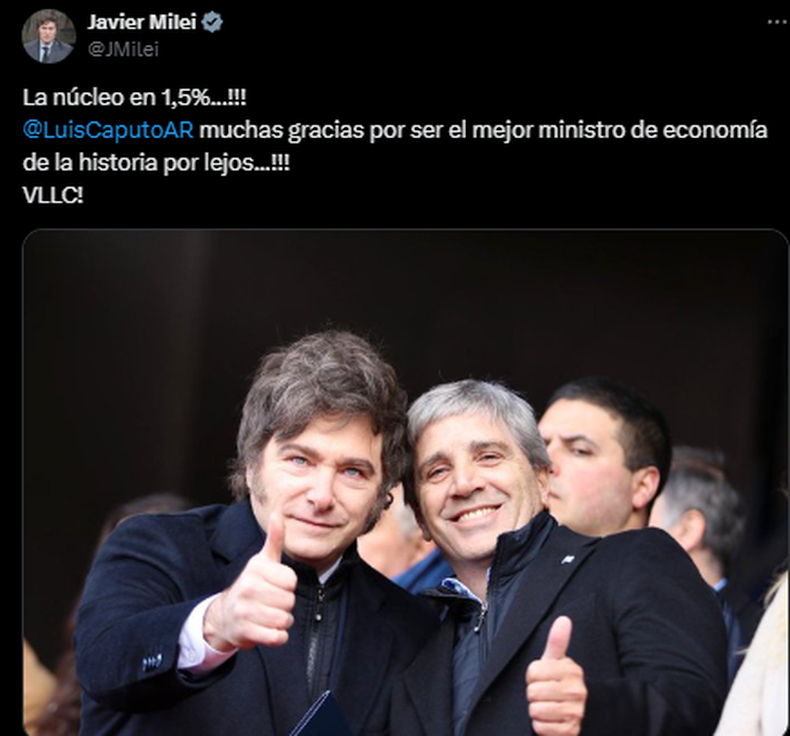The image size is (790, 736).
Task: Click the "de la historia por lejos...!!!" line
Action: coord(156,163)
